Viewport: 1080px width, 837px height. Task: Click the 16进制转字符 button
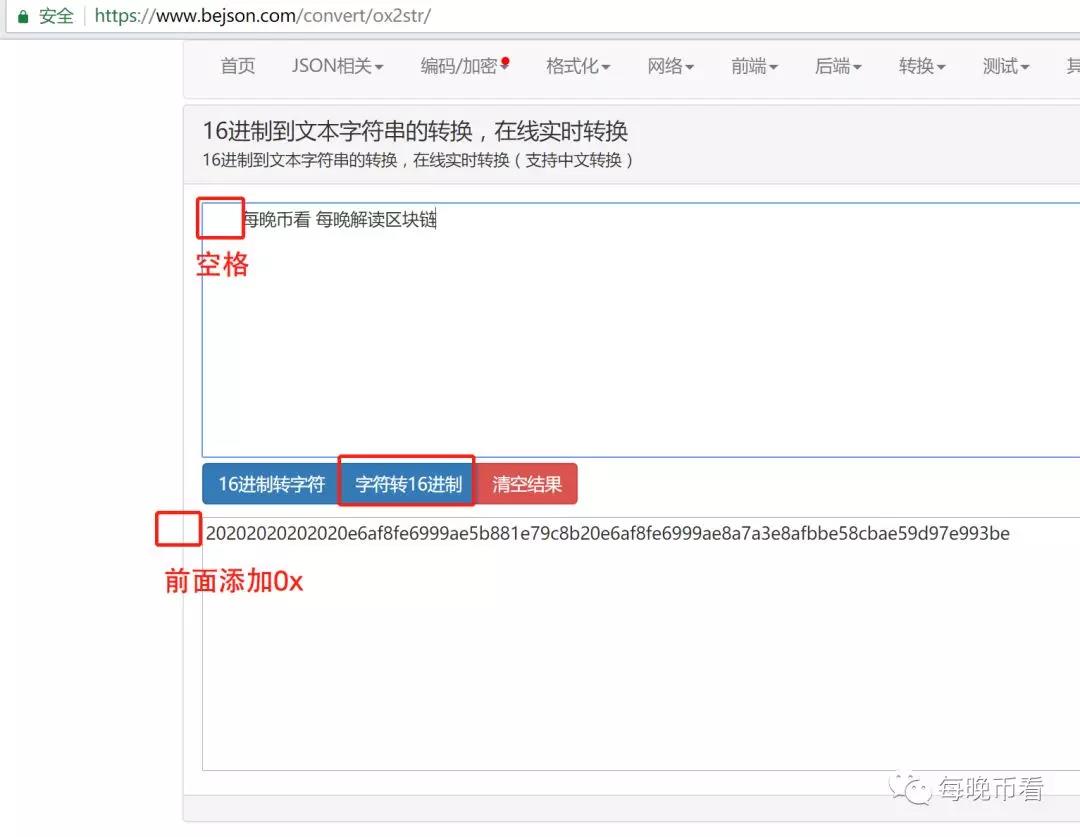click(x=271, y=484)
